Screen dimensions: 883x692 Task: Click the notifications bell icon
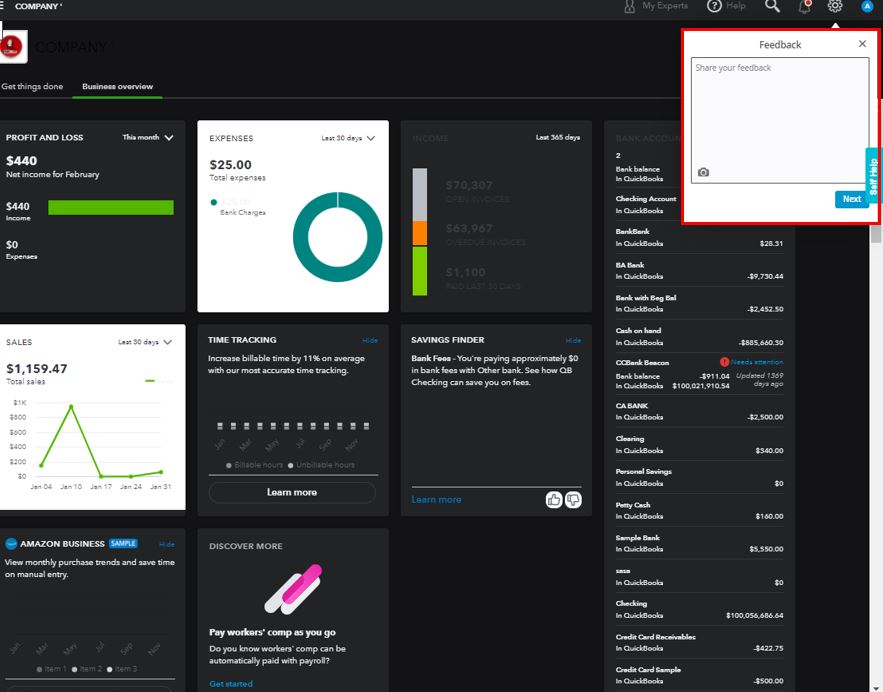(x=804, y=6)
